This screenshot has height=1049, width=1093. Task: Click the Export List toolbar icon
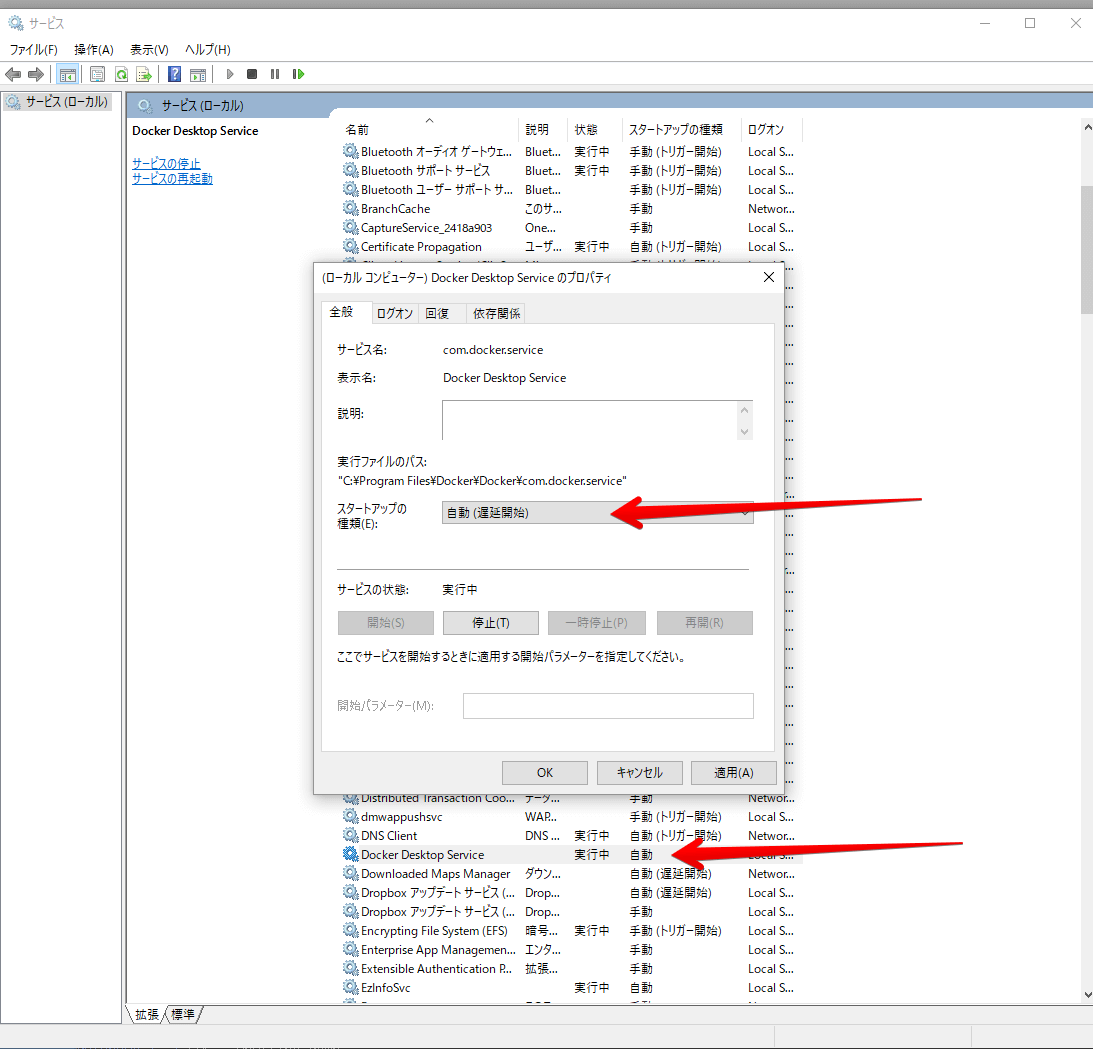coord(144,74)
